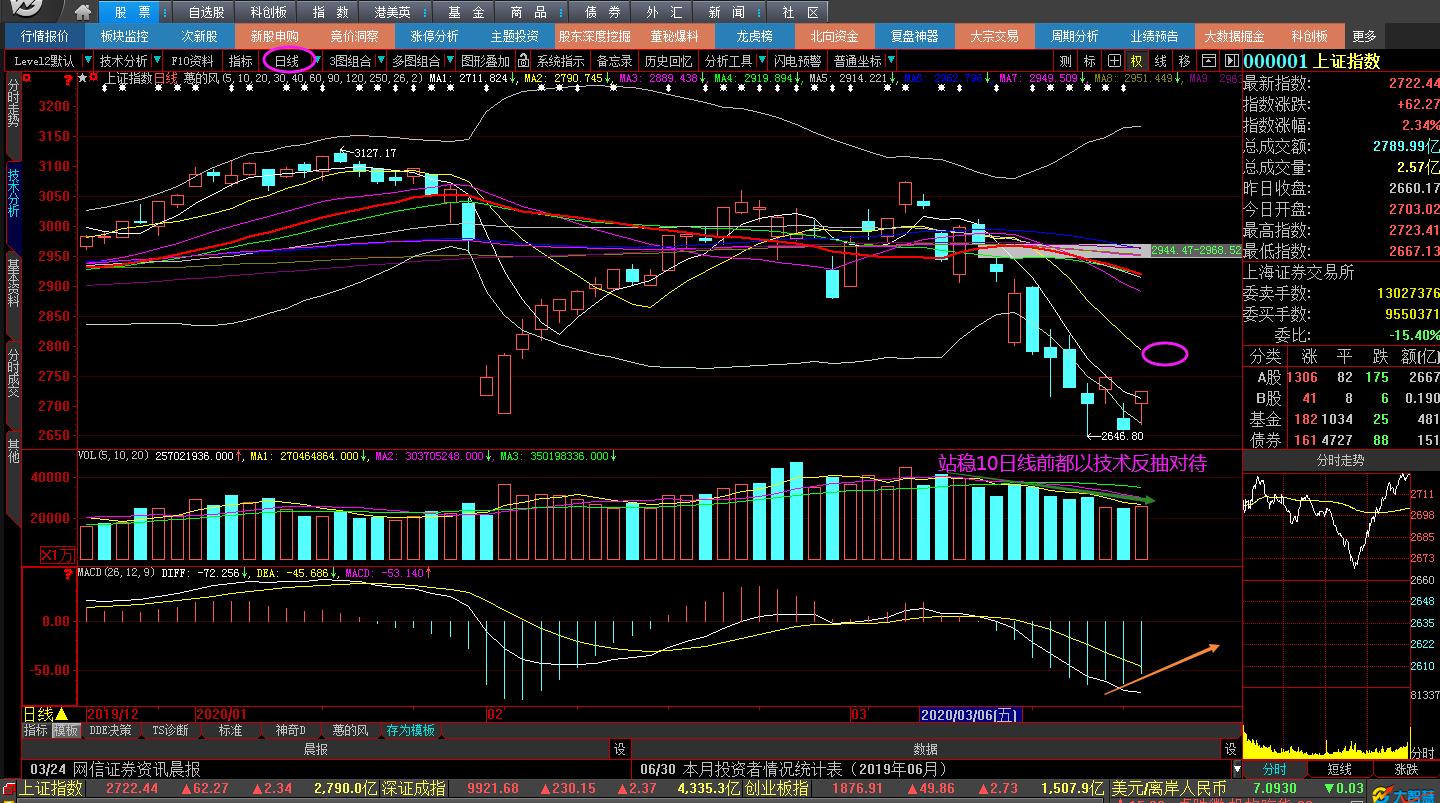The height and width of the screenshot is (803, 1440).
Task: Open 新股申购 page
Action: click(275, 36)
